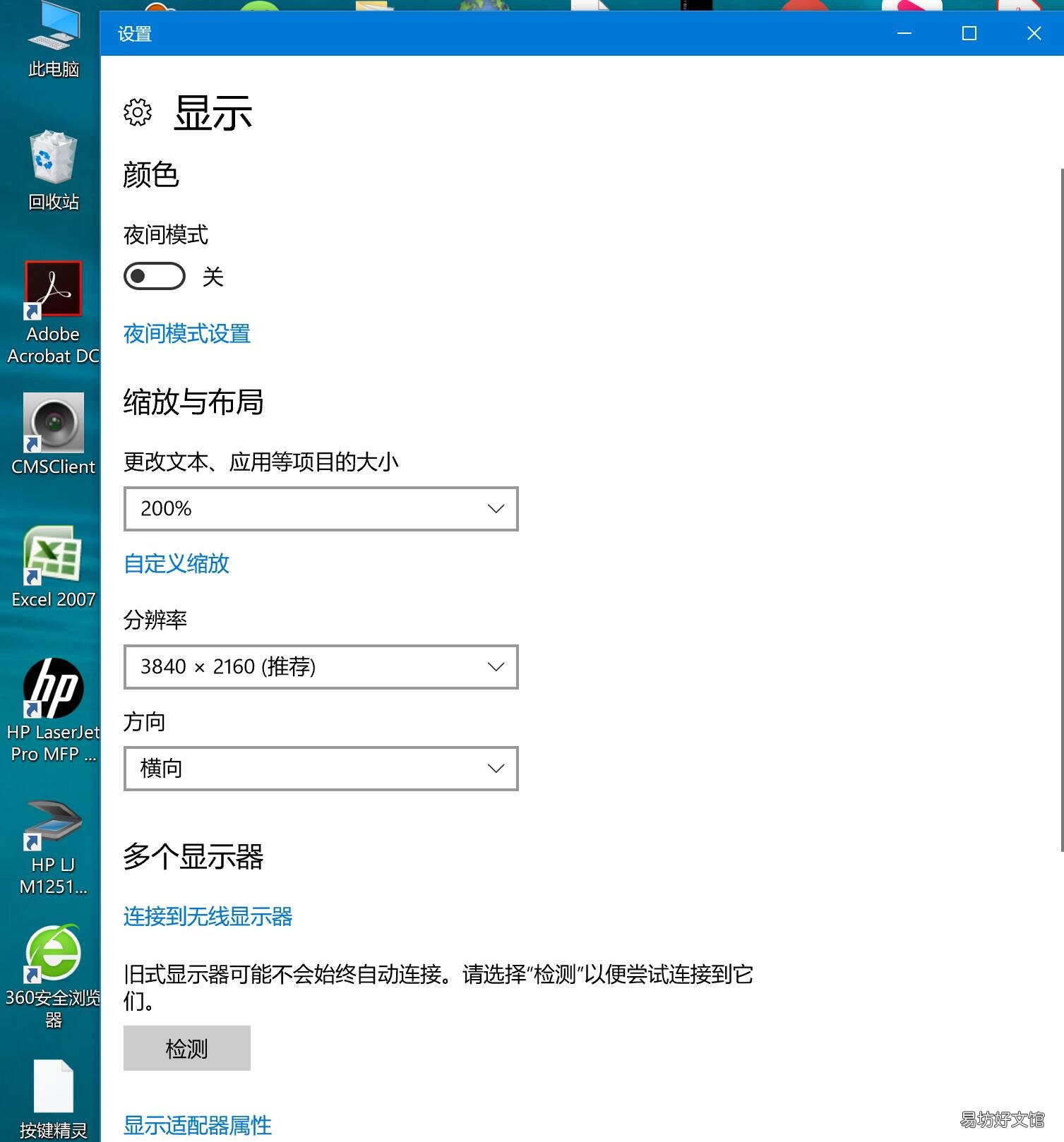Minimize the 设置 window
The width and height of the screenshot is (1064, 1142).
[x=904, y=33]
